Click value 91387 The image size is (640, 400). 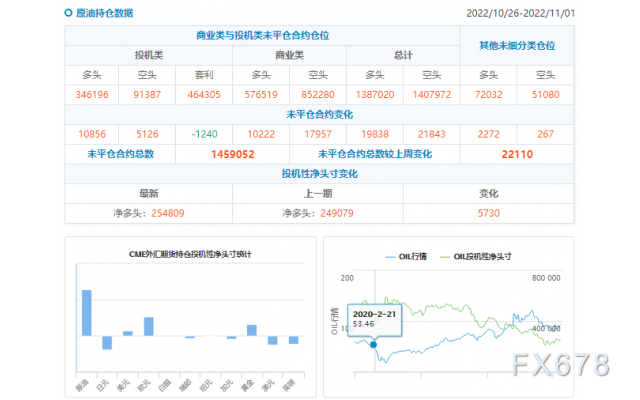click(147, 95)
